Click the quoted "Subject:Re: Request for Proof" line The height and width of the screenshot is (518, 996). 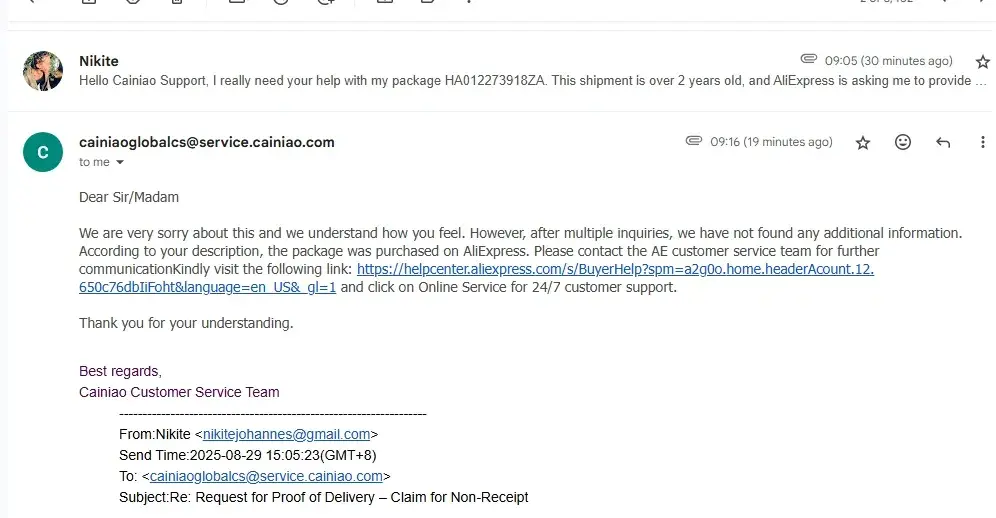coord(323,497)
